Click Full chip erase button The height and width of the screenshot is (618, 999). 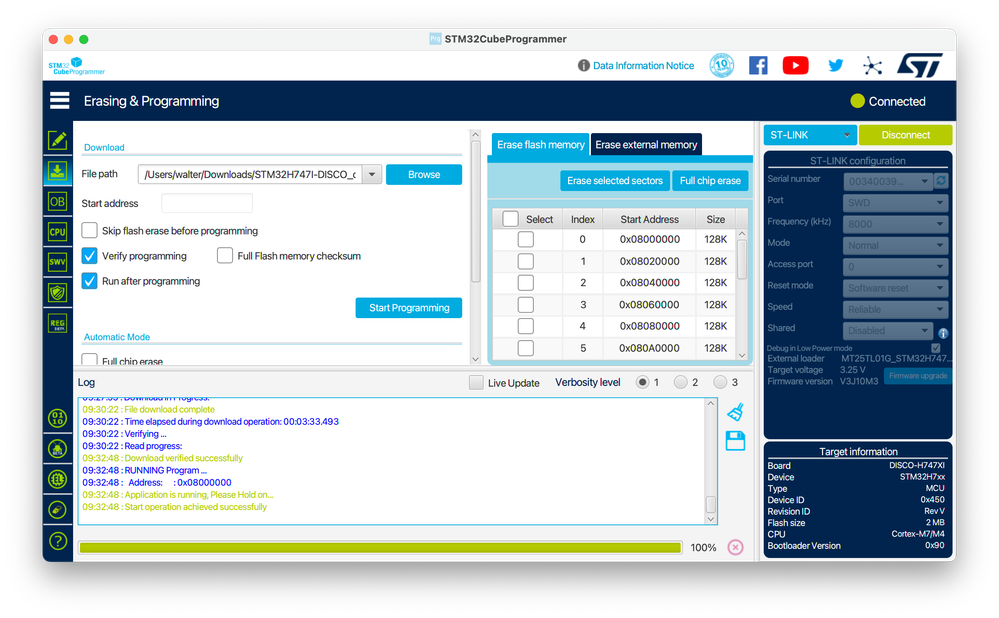pos(710,181)
